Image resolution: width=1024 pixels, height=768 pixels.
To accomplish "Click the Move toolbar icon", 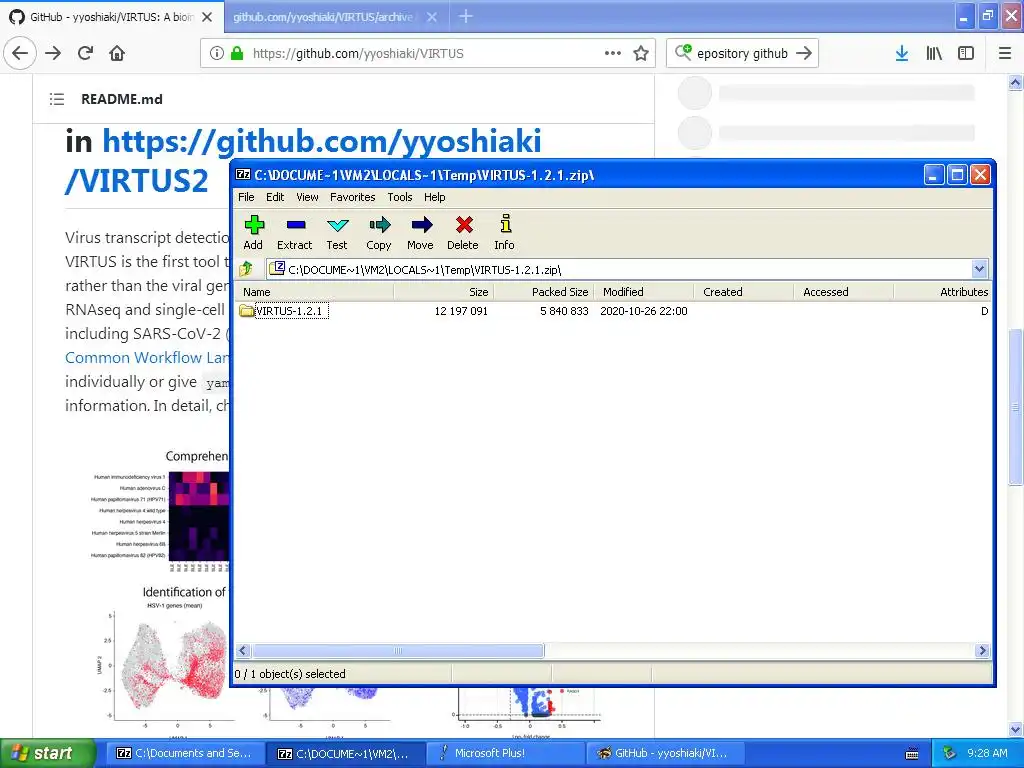I will pyautogui.click(x=421, y=233).
